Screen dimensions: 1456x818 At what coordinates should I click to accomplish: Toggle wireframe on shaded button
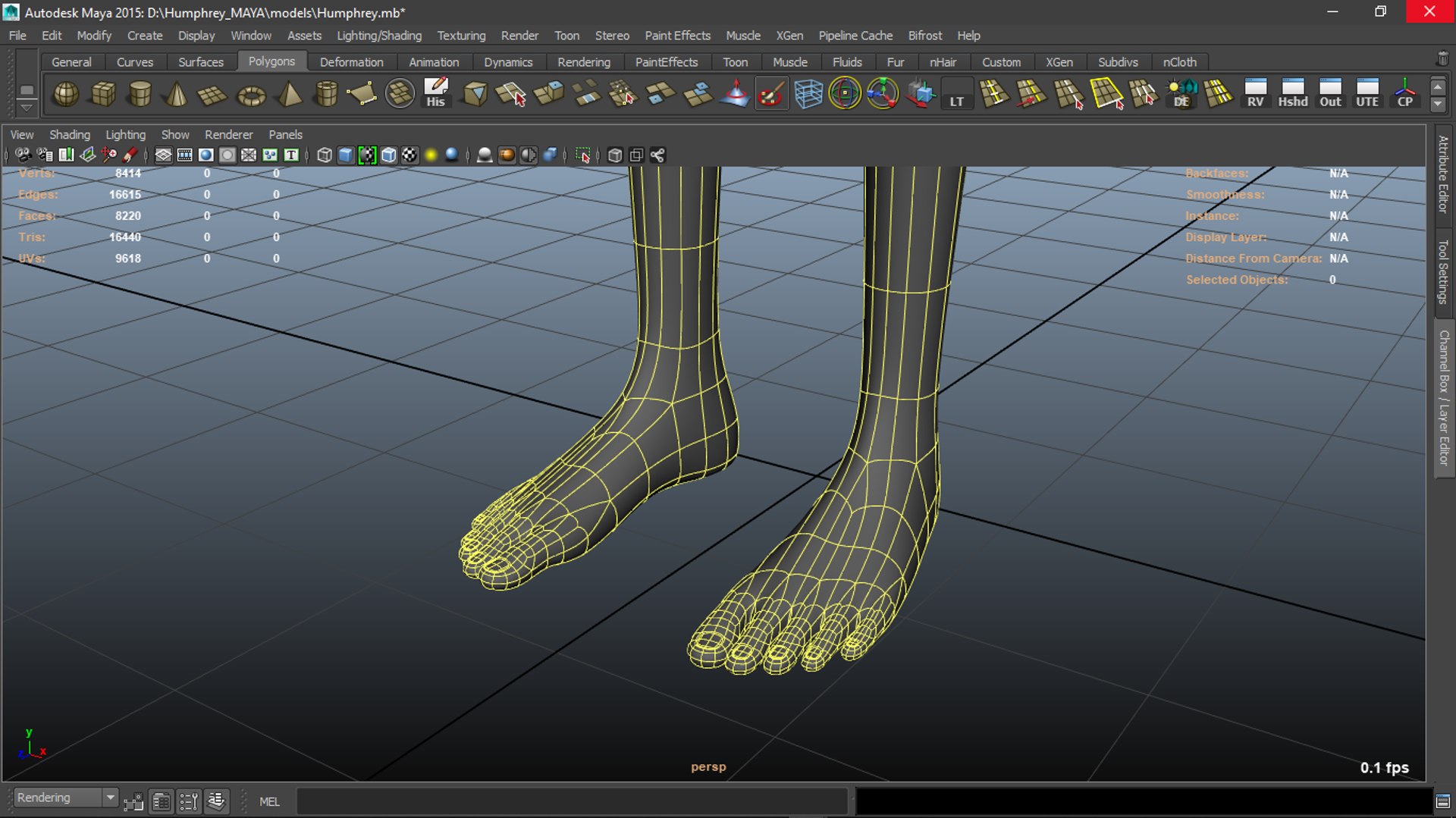pyautogui.click(x=389, y=155)
